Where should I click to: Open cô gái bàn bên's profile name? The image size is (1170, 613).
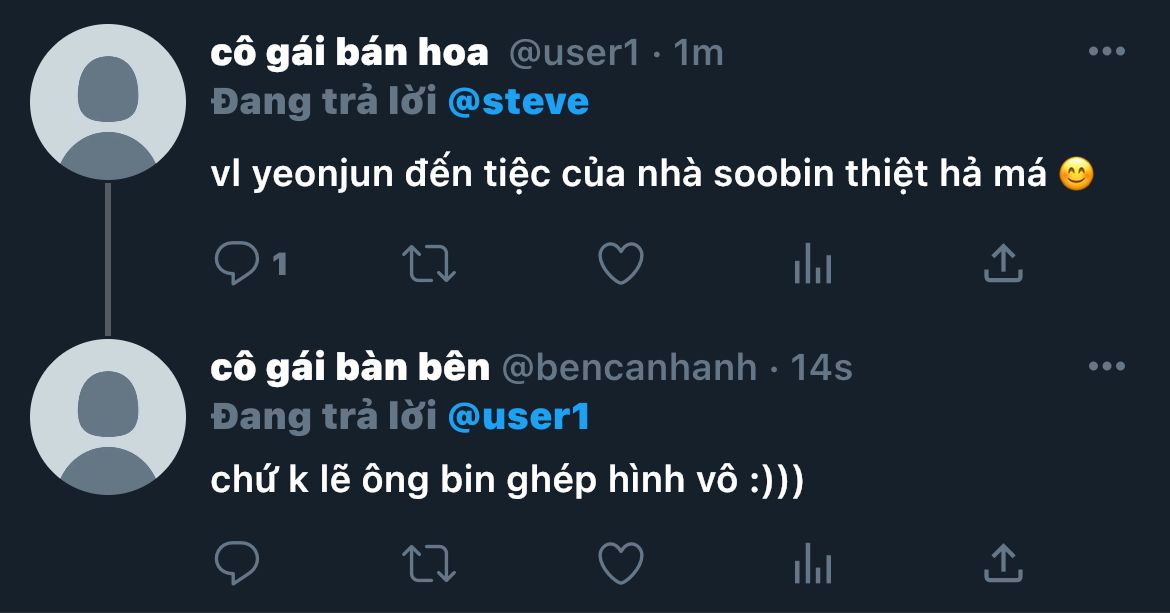(x=350, y=368)
